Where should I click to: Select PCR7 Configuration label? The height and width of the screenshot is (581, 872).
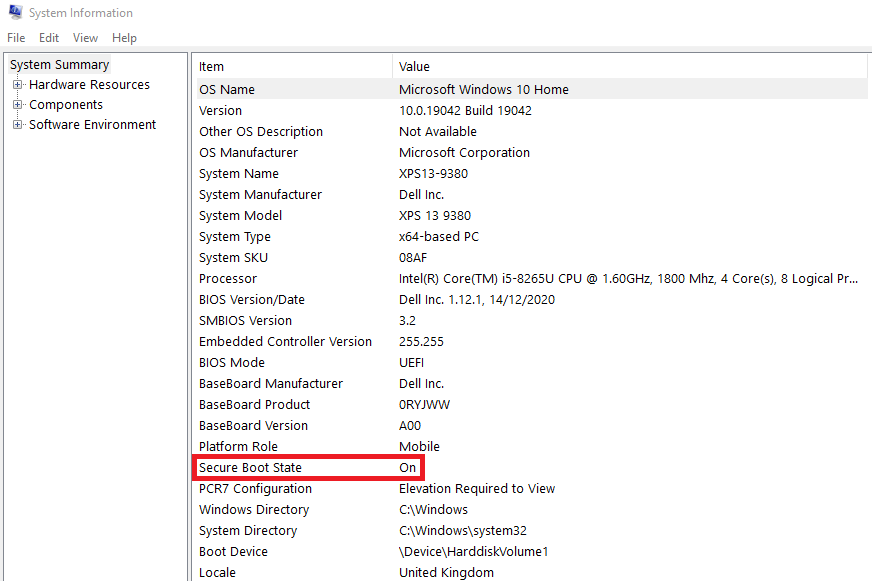pyautogui.click(x=255, y=489)
